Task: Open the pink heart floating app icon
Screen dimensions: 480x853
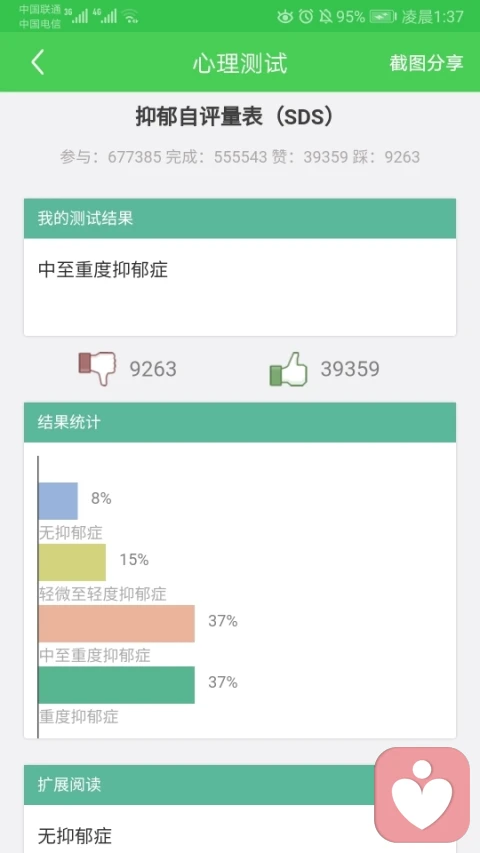Action: point(422,795)
